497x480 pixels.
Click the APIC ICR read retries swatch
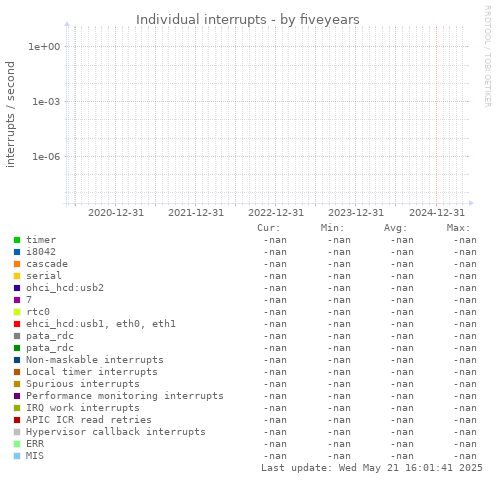pos(17,420)
